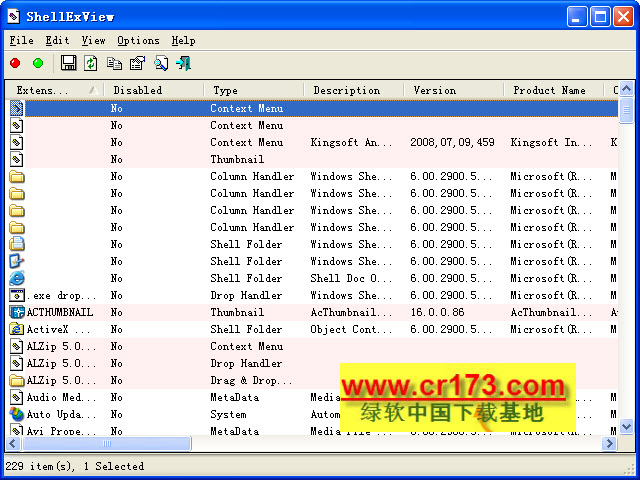Select the 'Audio Med...' row name

tap(62, 397)
